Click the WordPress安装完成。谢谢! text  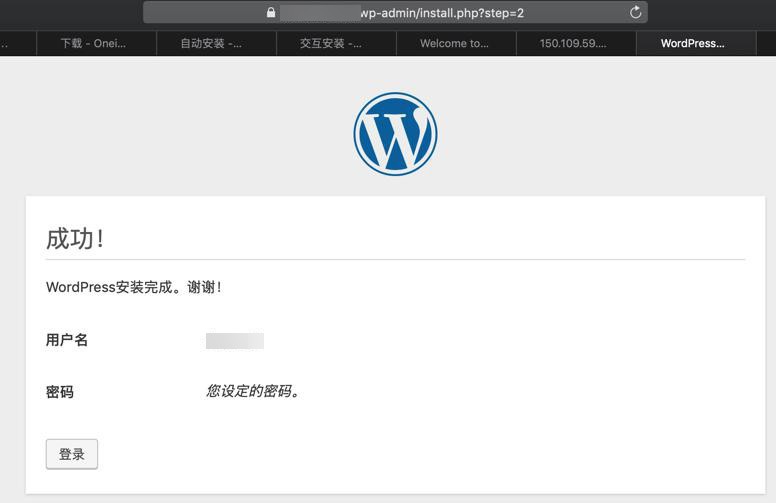[134, 287]
